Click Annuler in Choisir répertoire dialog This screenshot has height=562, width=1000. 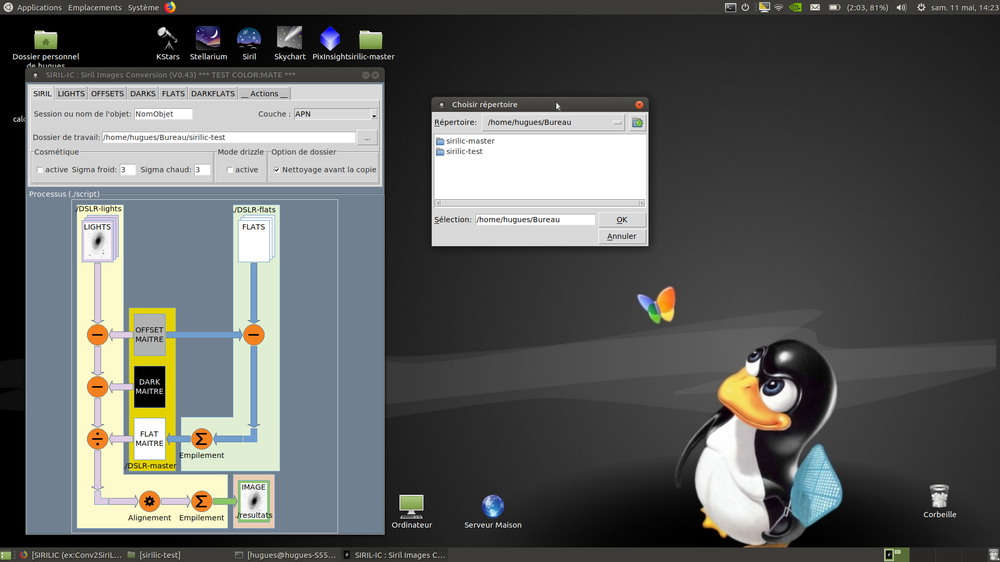(x=622, y=236)
